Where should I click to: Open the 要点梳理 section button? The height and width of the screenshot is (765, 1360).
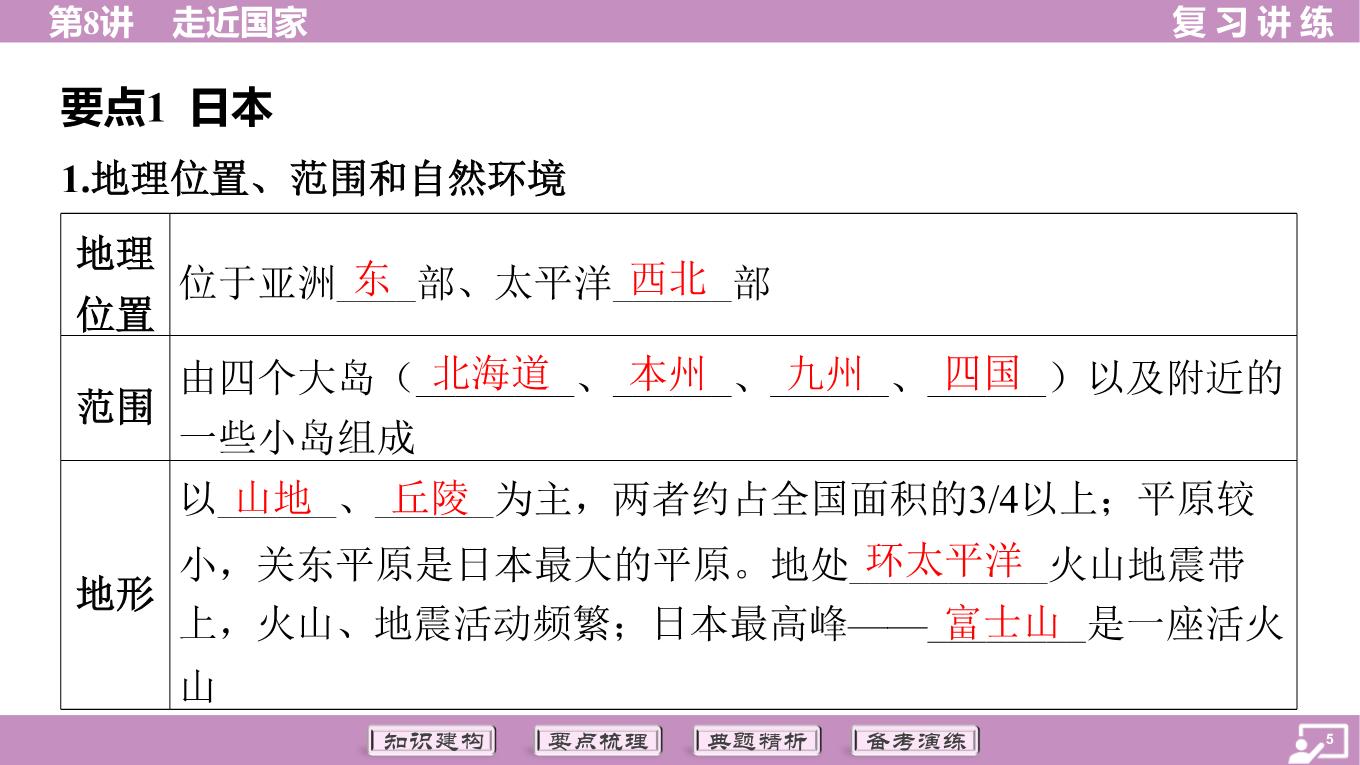[x=598, y=741]
